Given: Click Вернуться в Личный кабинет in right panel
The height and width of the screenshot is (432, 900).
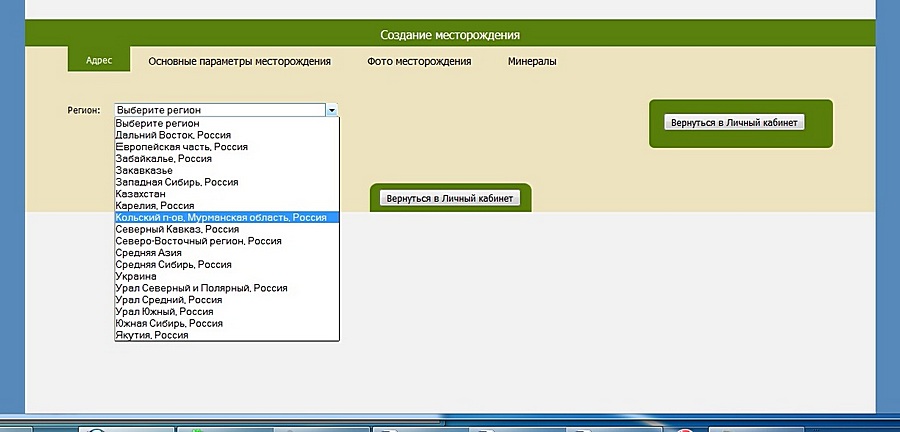Looking at the screenshot, I should pyautogui.click(x=734, y=123).
